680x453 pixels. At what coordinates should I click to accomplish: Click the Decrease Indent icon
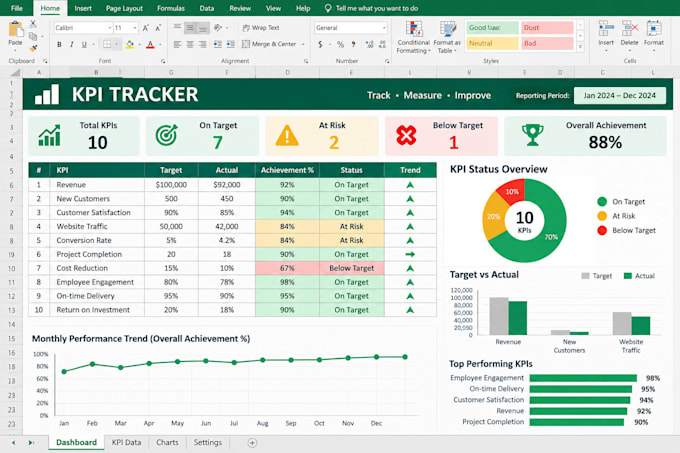218,44
